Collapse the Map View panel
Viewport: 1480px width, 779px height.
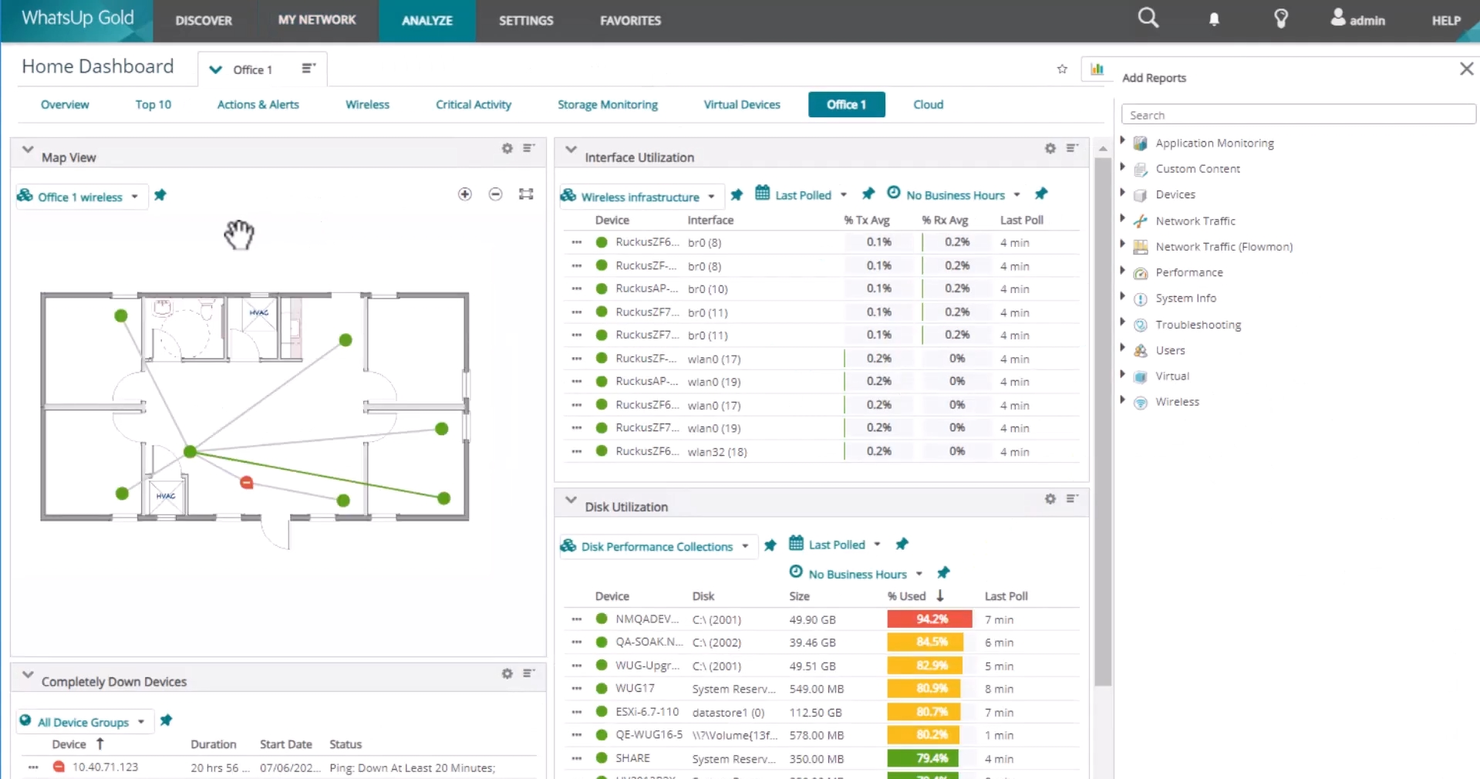click(28, 150)
